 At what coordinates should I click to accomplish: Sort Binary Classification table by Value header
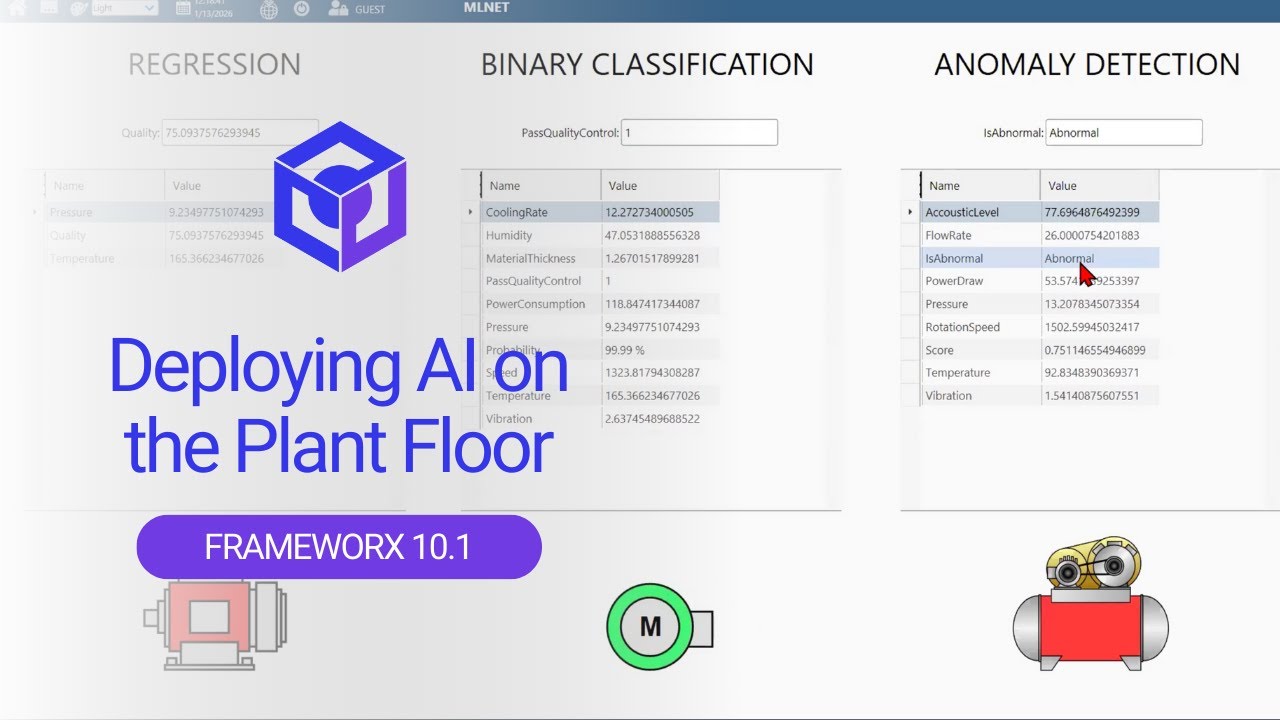coord(660,185)
